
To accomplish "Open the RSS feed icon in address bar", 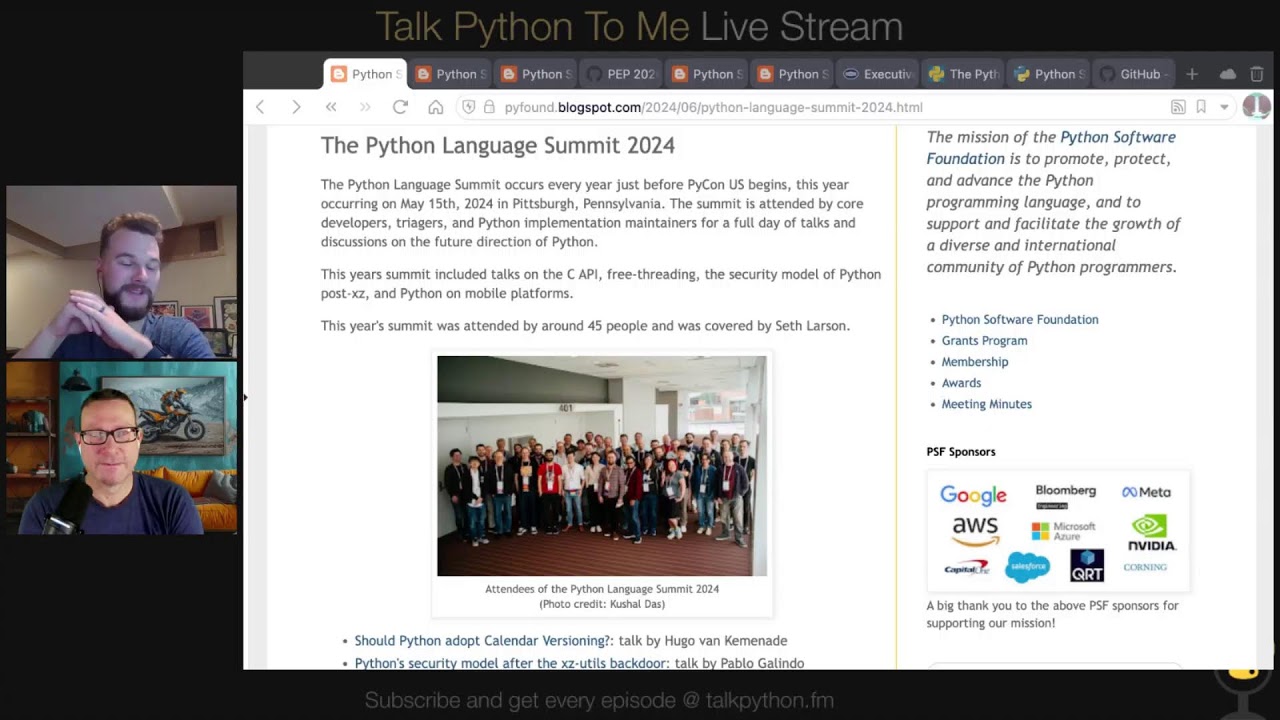I will pyautogui.click(x=1178, y=107).
